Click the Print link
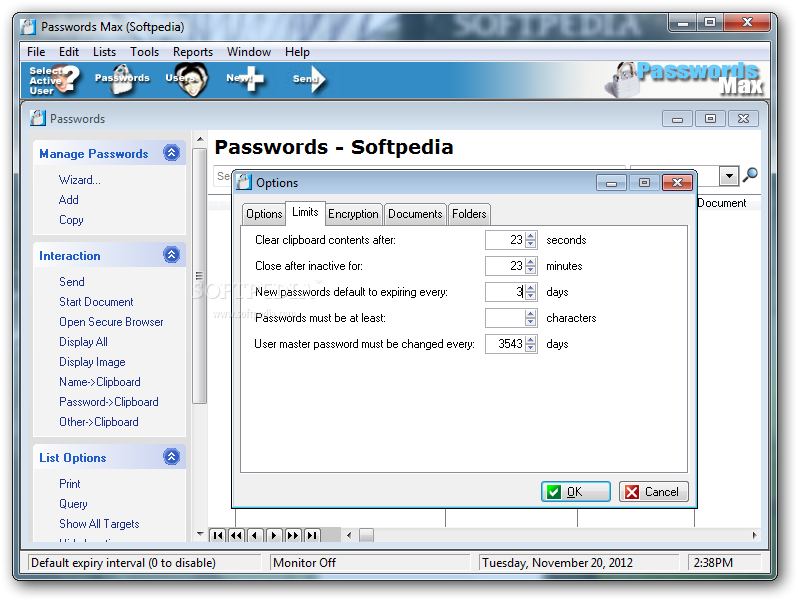798x601 pixels. (70, 483)
